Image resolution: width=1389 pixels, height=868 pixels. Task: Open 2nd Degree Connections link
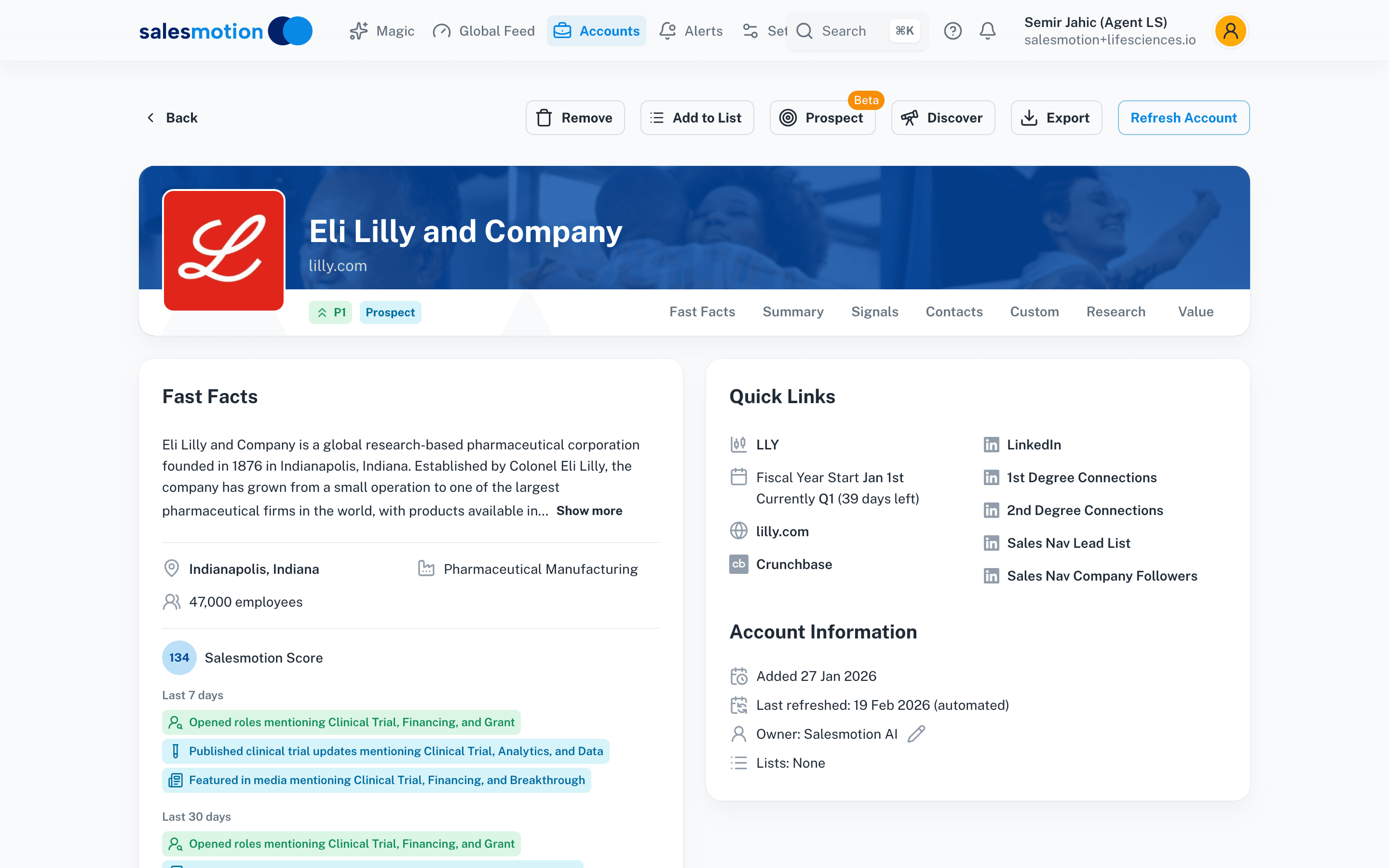[1085, 510]
